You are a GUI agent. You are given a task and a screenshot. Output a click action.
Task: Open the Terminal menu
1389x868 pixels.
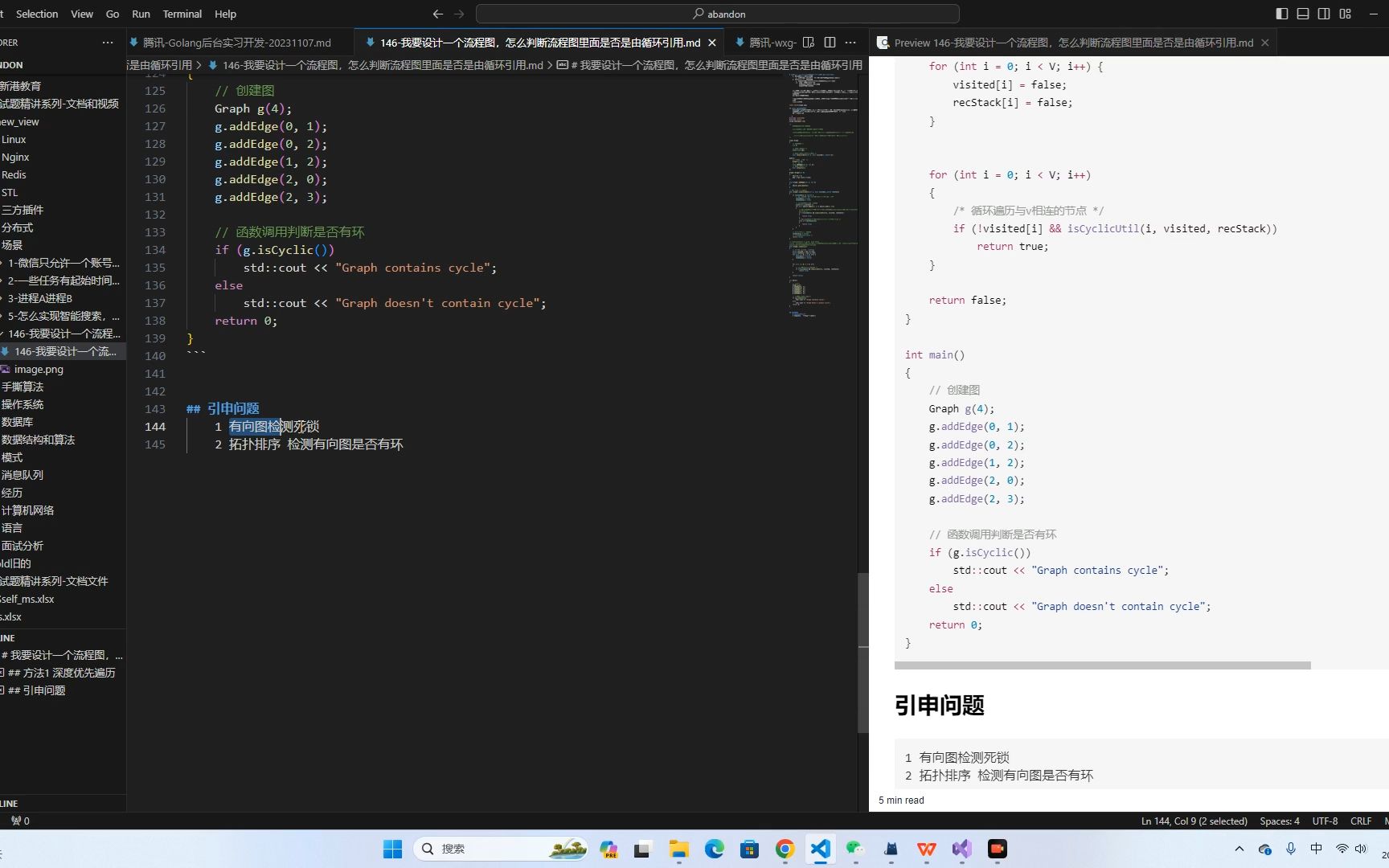182,14
